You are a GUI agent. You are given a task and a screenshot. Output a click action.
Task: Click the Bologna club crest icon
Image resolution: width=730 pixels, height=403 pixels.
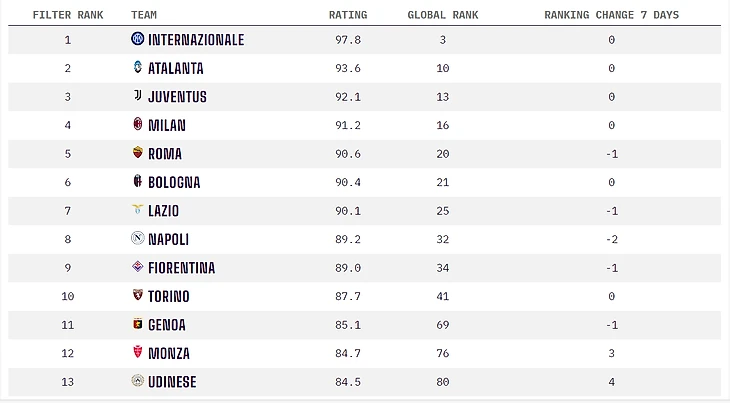pyautogui.click(x=138, y=182)
